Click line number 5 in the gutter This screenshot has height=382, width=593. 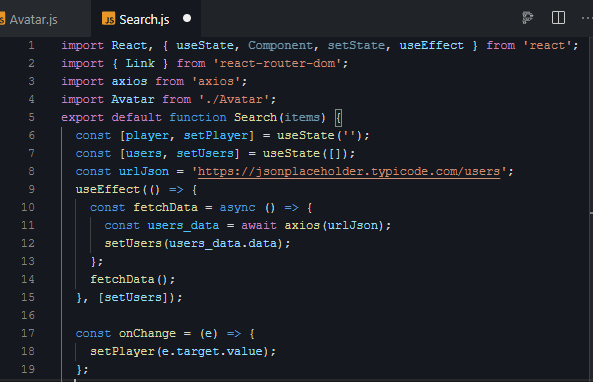click(31, 117)
